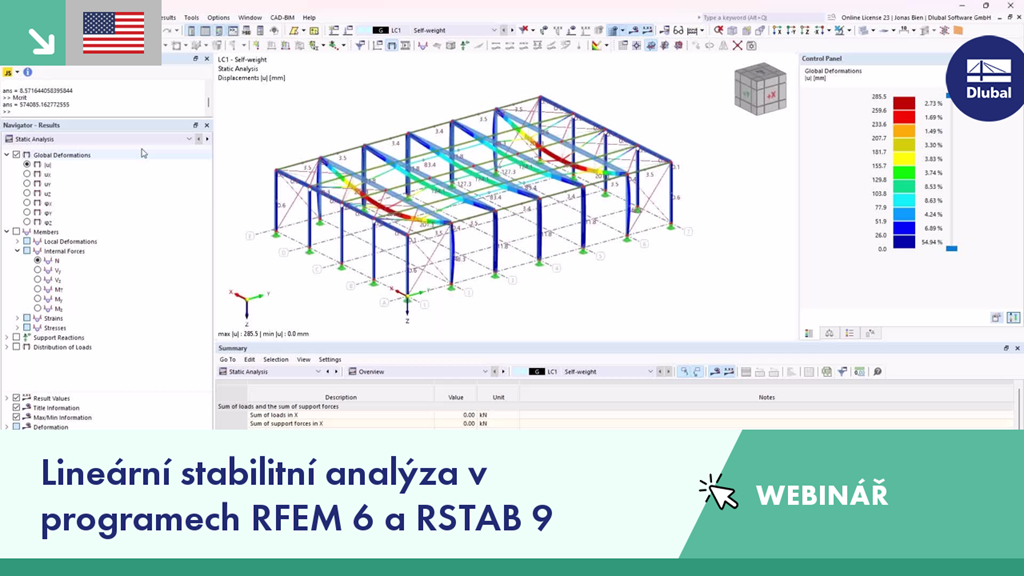Click the green arrows support reactions icon
This screenshot has width=1024, height=576.
(x=464, y=45)
